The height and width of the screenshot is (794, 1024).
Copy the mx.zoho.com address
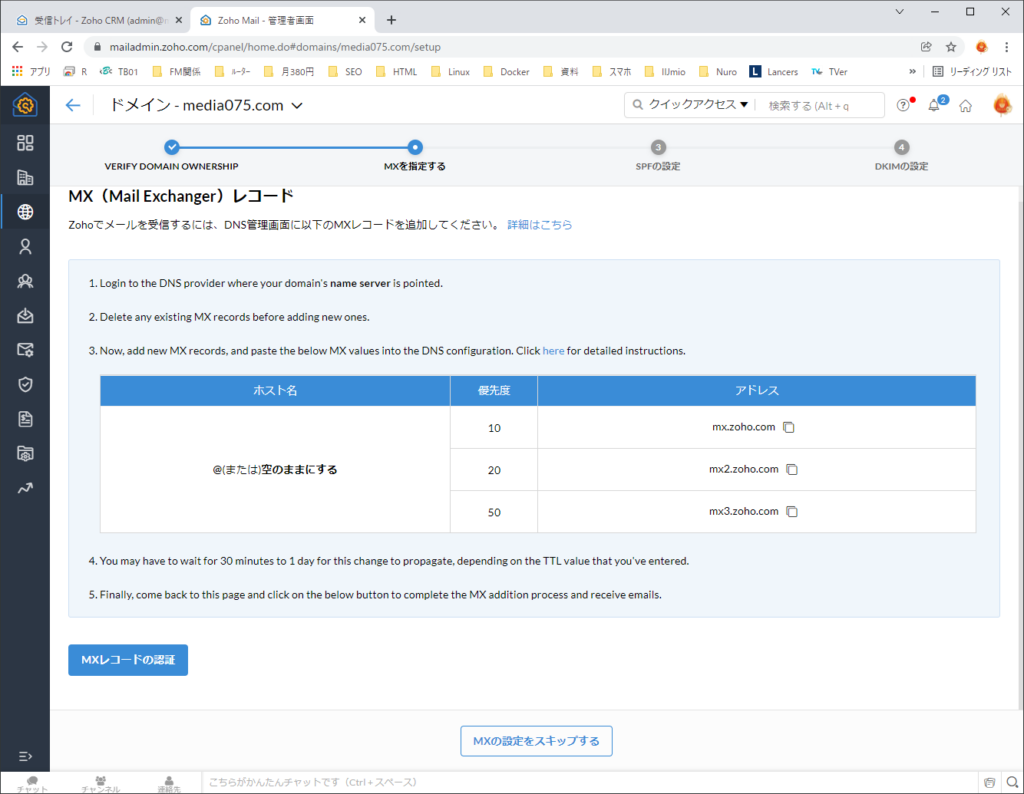point(789,427)
